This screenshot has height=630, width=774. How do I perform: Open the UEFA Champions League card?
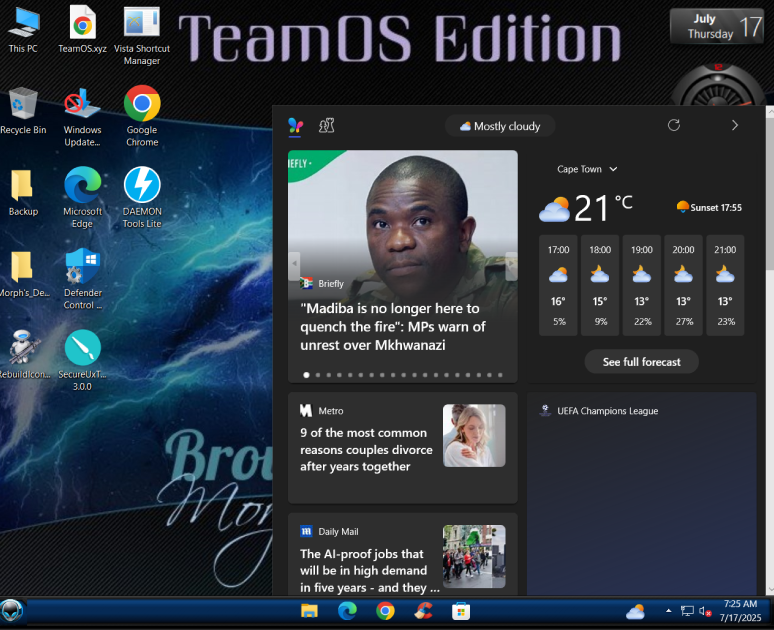tap(641, 494)
